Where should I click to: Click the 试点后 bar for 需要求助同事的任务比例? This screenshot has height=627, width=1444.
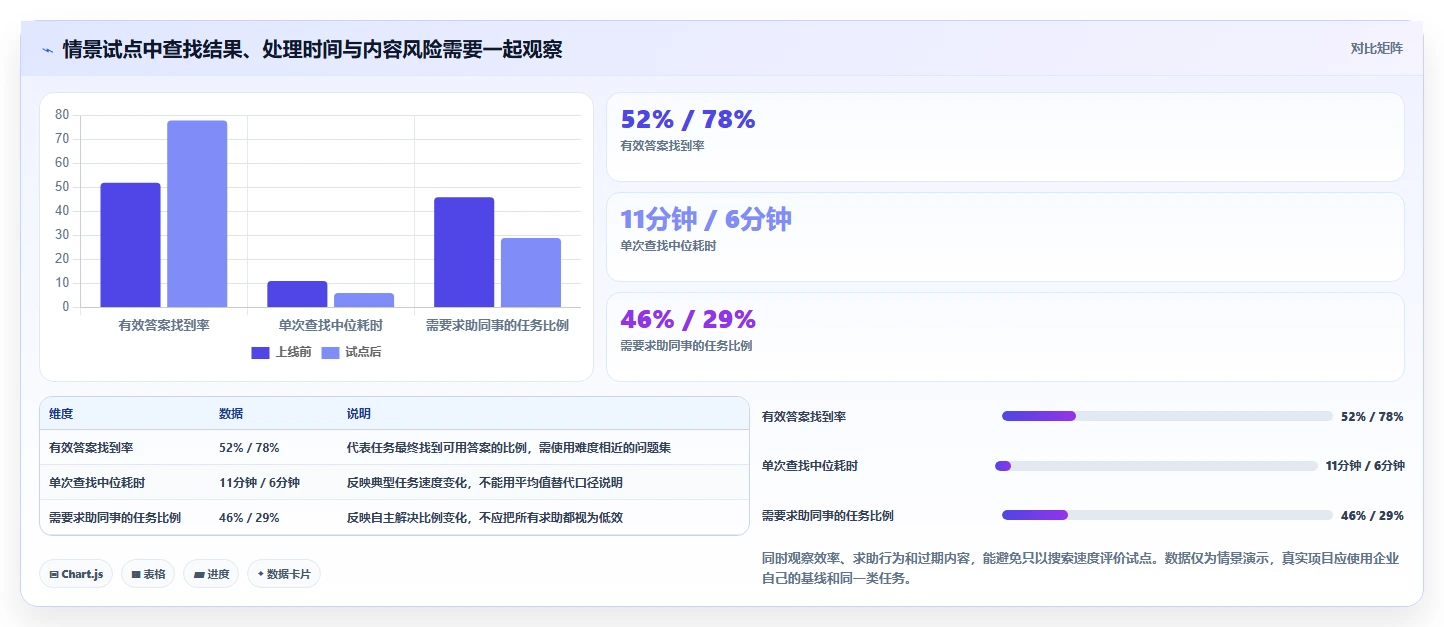click(531, 272)
